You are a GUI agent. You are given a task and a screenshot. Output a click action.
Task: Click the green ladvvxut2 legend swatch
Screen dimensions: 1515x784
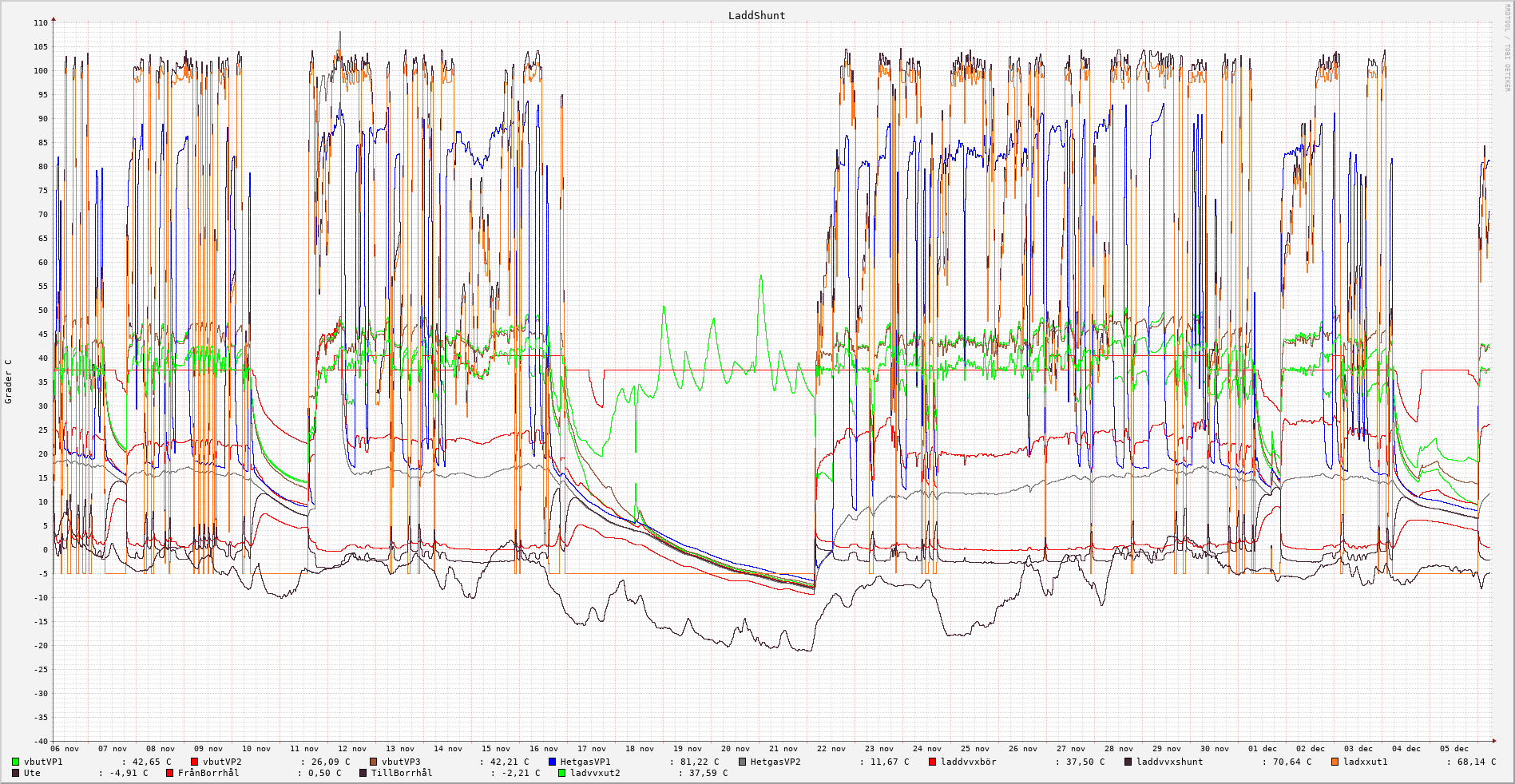pyautogui.click(x=562, y=773)
